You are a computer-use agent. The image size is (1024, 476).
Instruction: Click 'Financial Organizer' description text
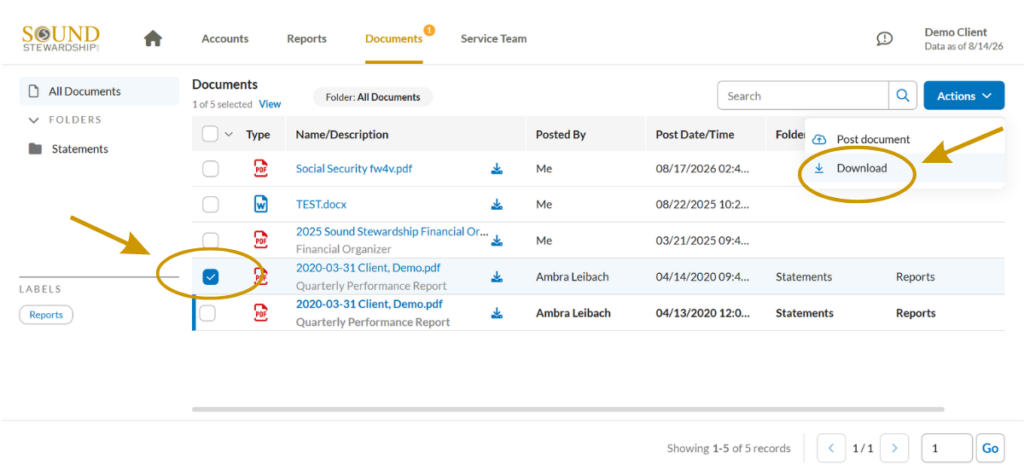[344, 249]
